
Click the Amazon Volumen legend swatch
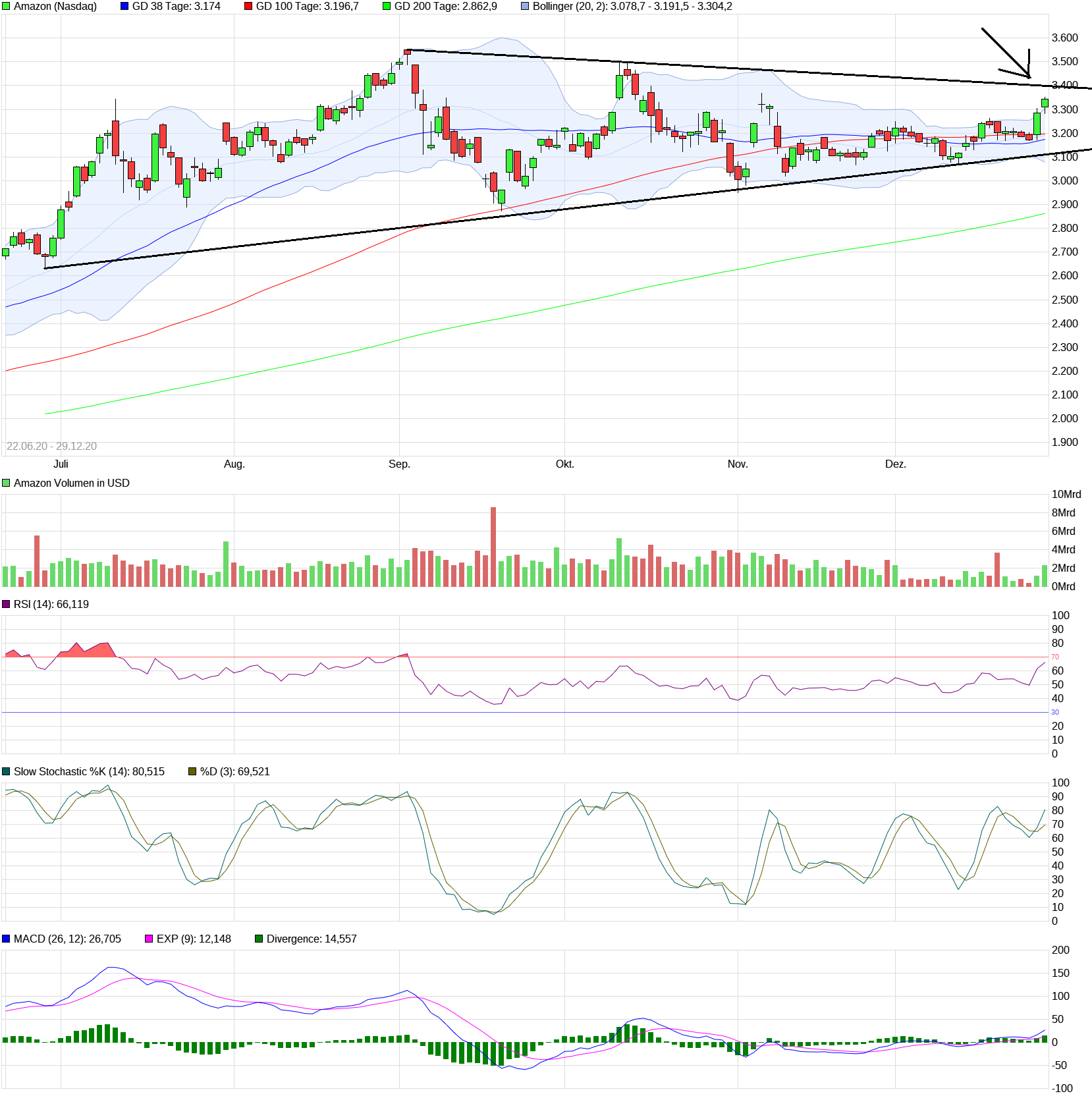(x=6, y=483)
